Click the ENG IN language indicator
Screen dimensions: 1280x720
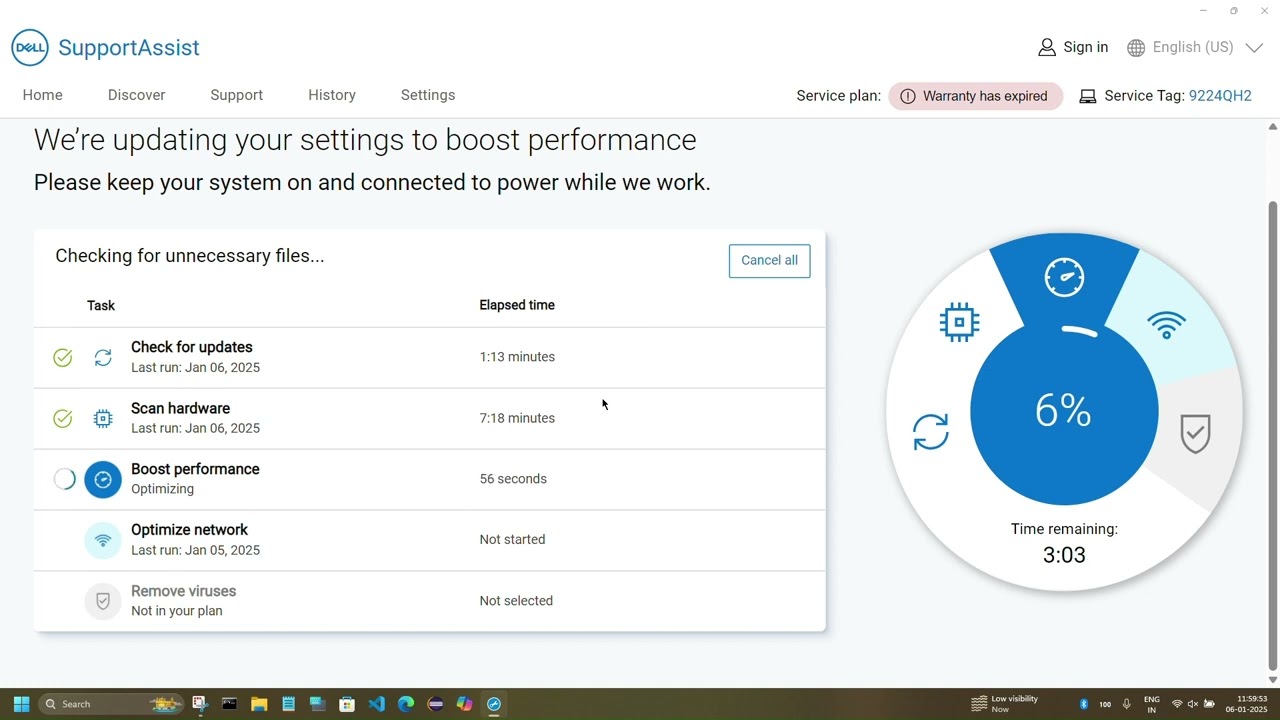coord(1152,704)
